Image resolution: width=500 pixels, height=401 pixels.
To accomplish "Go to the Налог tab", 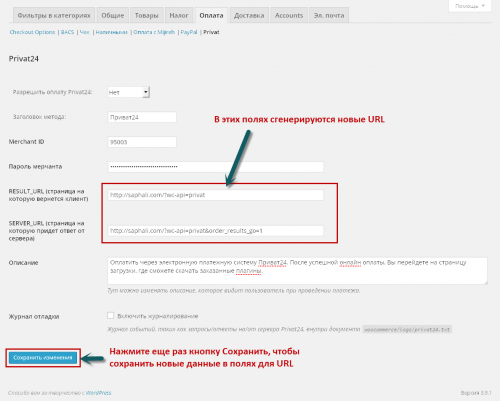I will click(x=179, y=15).
